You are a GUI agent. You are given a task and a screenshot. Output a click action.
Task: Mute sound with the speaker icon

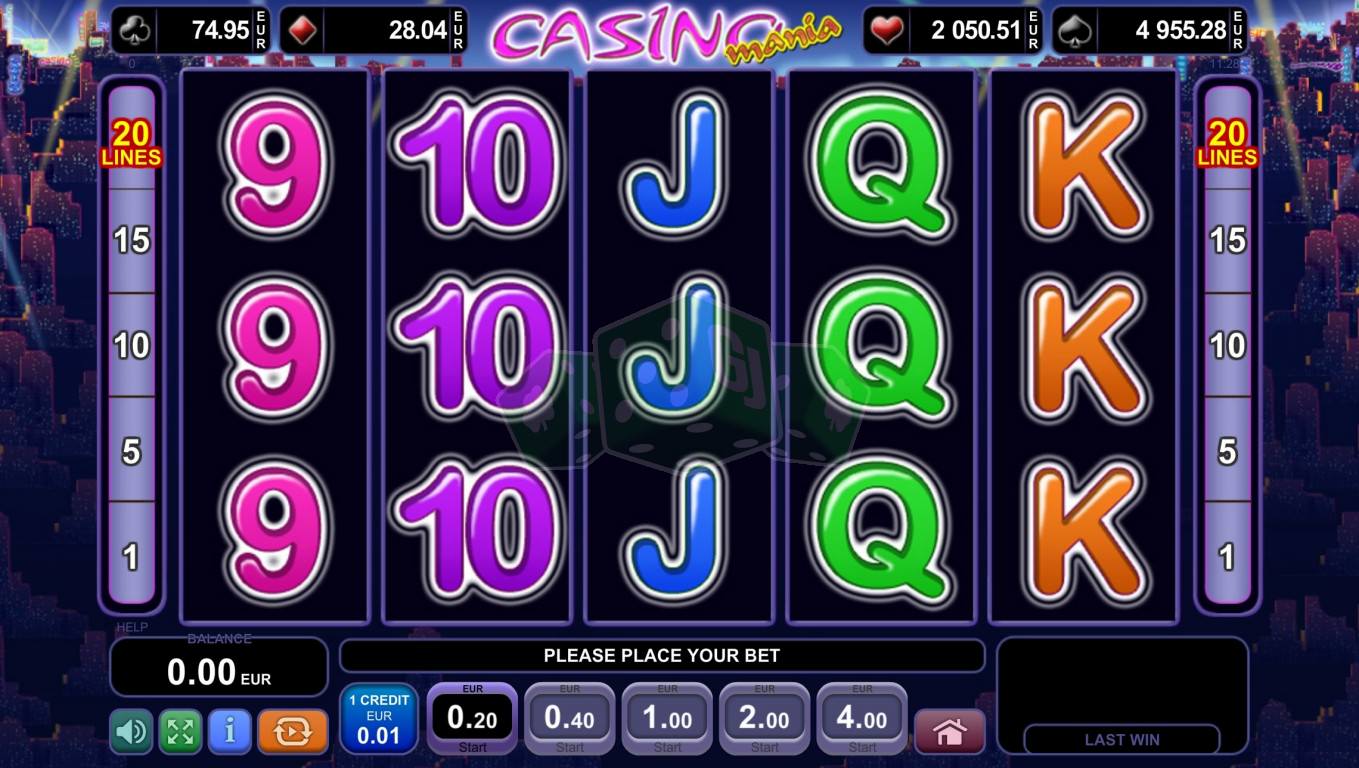131,732
